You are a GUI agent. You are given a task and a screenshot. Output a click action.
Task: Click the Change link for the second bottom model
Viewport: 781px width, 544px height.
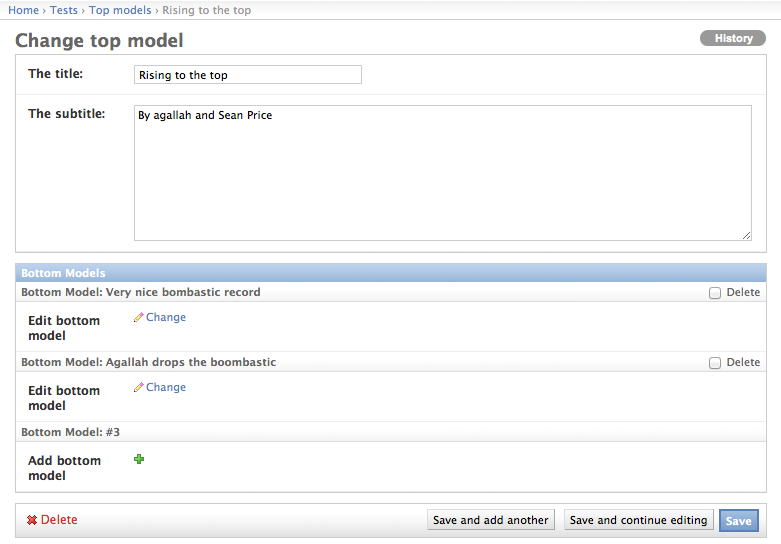pos(166,387)
